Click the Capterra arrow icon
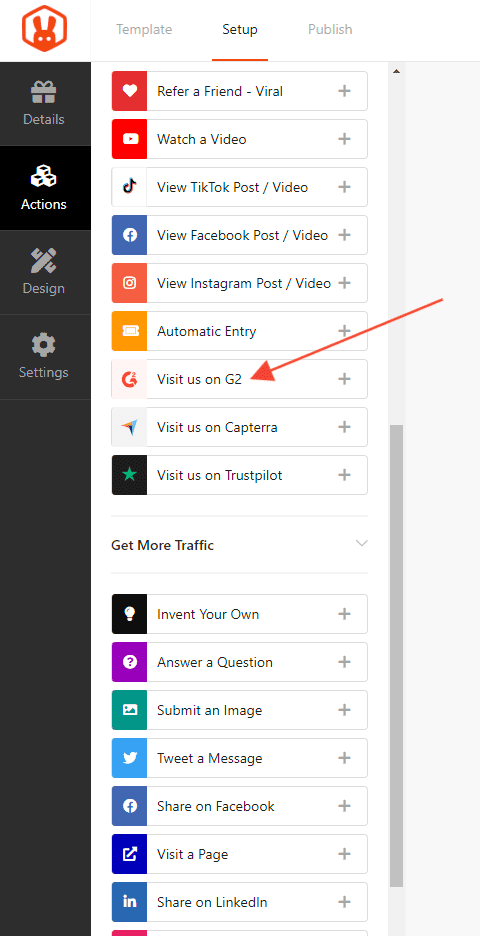Screen dimensions: 480x936 [130, 427]
